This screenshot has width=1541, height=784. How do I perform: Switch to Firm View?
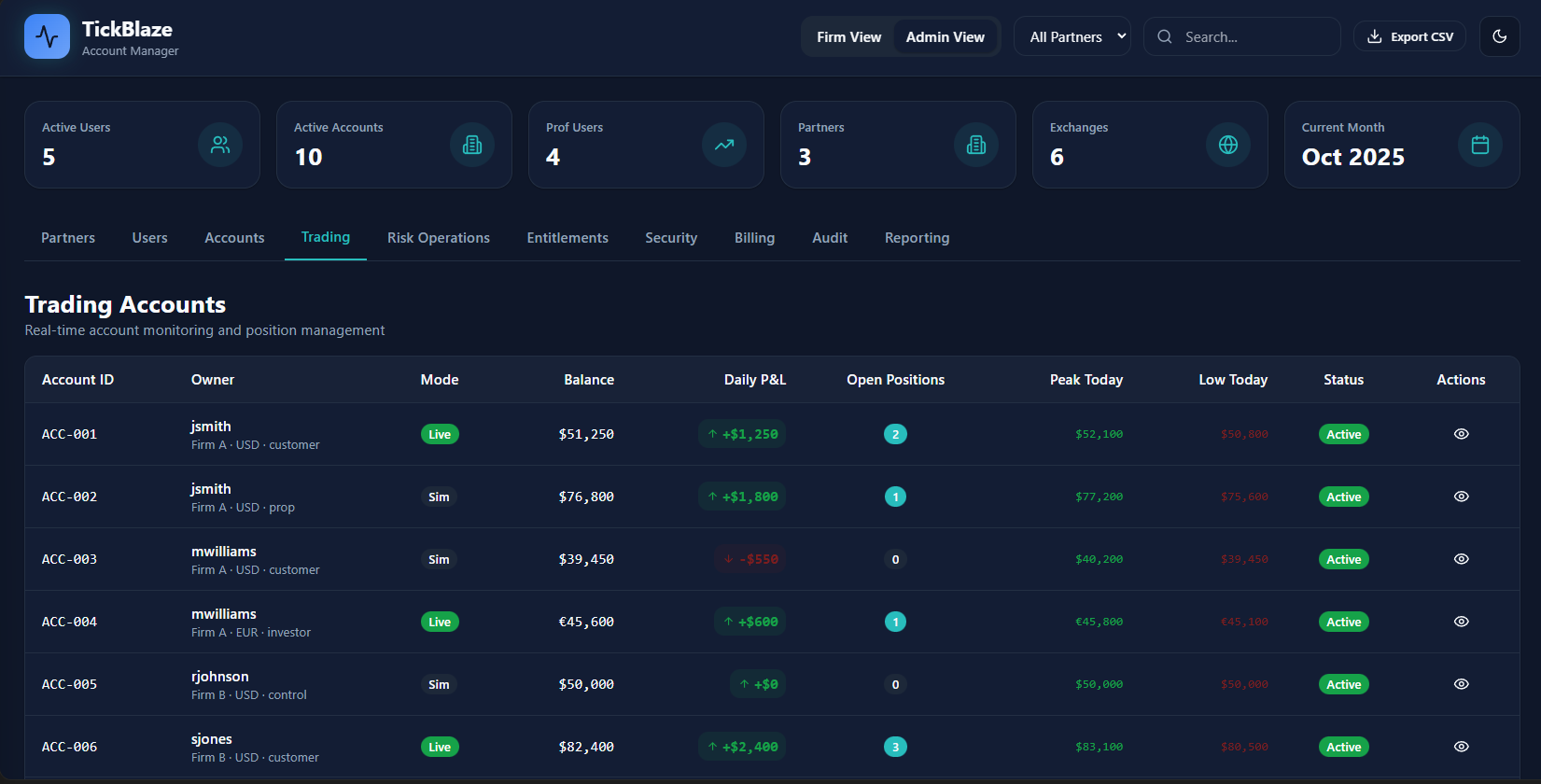[x=848, y=37]
